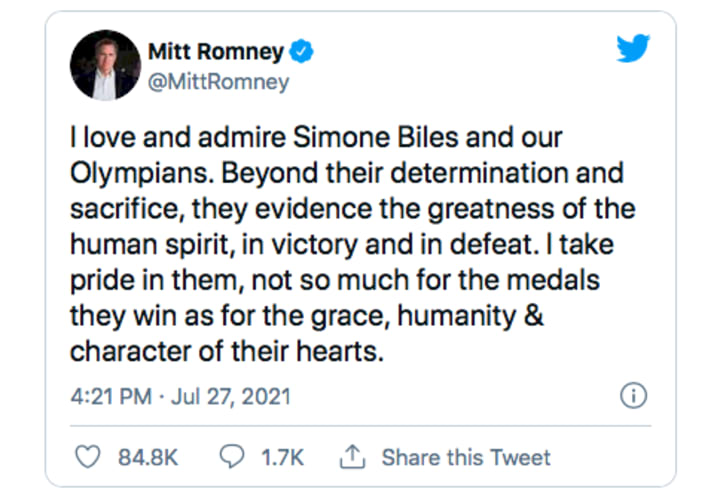720x492 pixels.
Task: Click the Share this Tweet label
Action: pyautogui.click(x=465, y=457)
